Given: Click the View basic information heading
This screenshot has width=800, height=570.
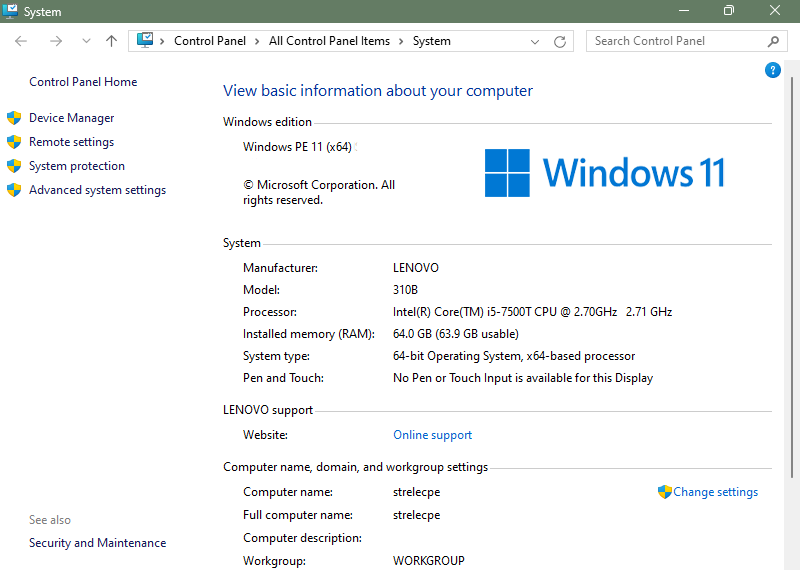Looking at the screenshot, I should coord(378,91).
